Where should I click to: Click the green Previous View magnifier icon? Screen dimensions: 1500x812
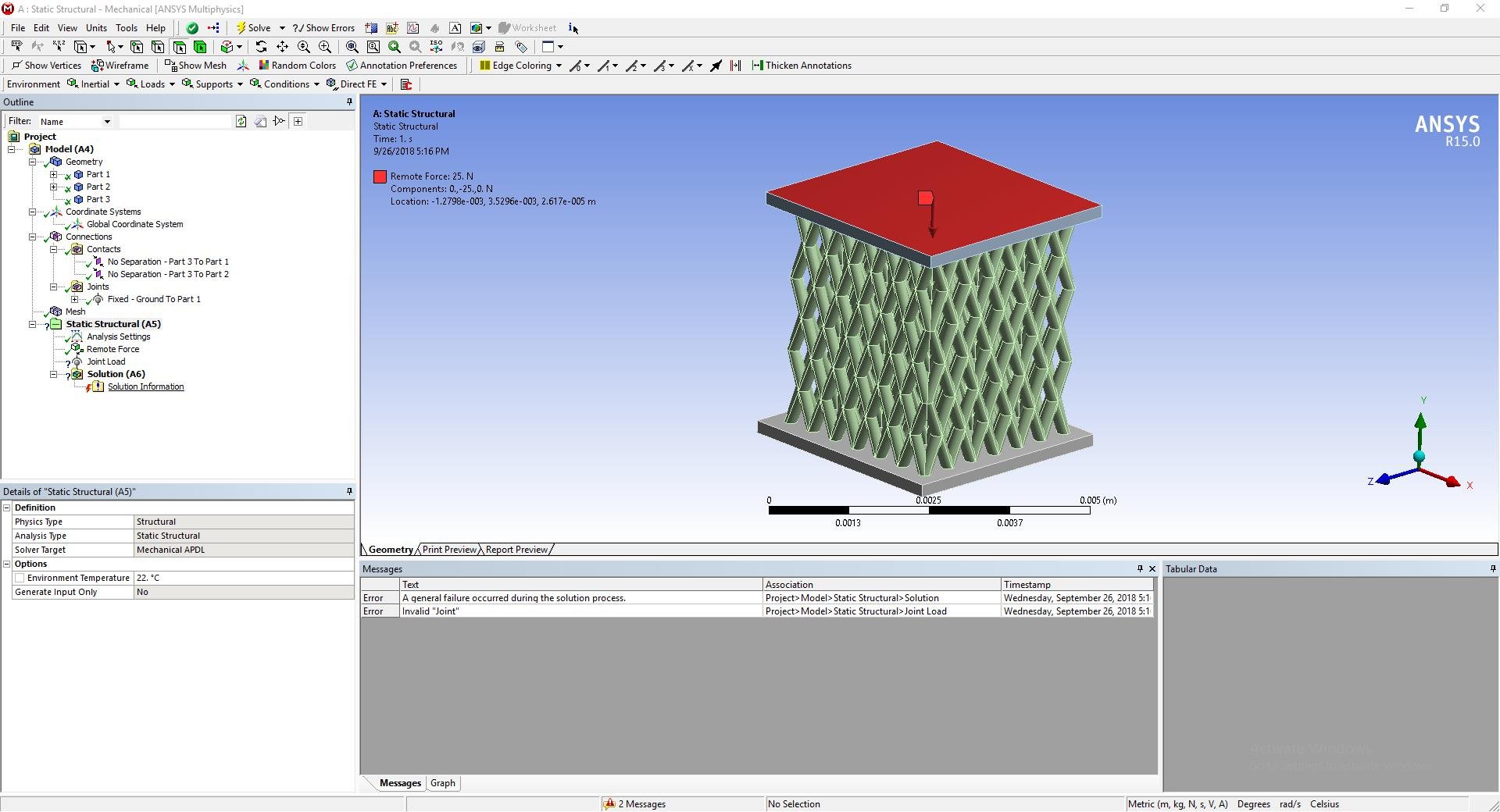point(395,47)
